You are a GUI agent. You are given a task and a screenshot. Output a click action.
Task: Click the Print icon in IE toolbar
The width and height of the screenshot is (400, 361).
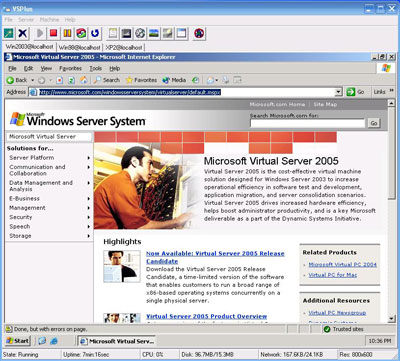[x=226, y=80]
